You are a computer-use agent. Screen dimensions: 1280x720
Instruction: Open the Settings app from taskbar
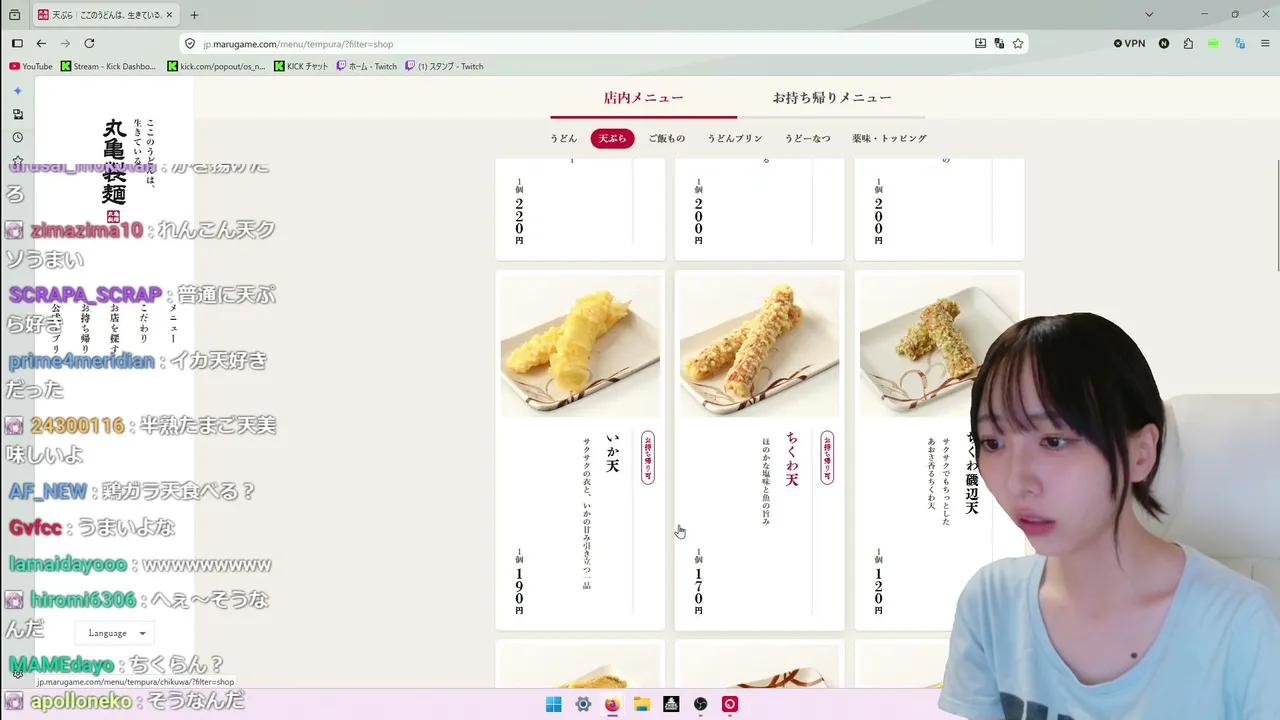[x=583, y=704]
